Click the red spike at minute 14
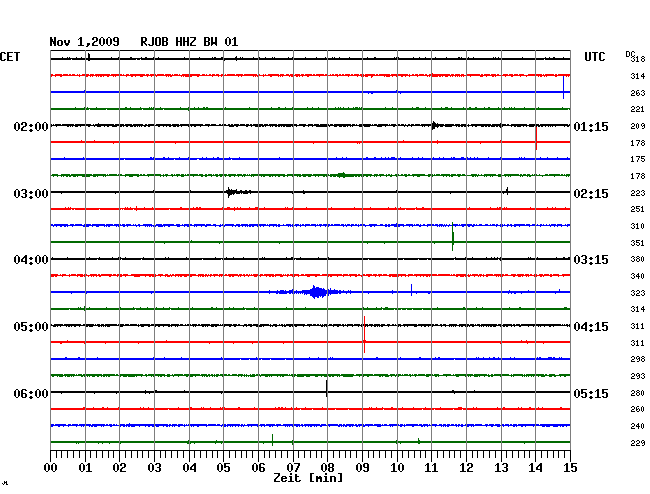This screenshot has width=650, height=494. 536,138
